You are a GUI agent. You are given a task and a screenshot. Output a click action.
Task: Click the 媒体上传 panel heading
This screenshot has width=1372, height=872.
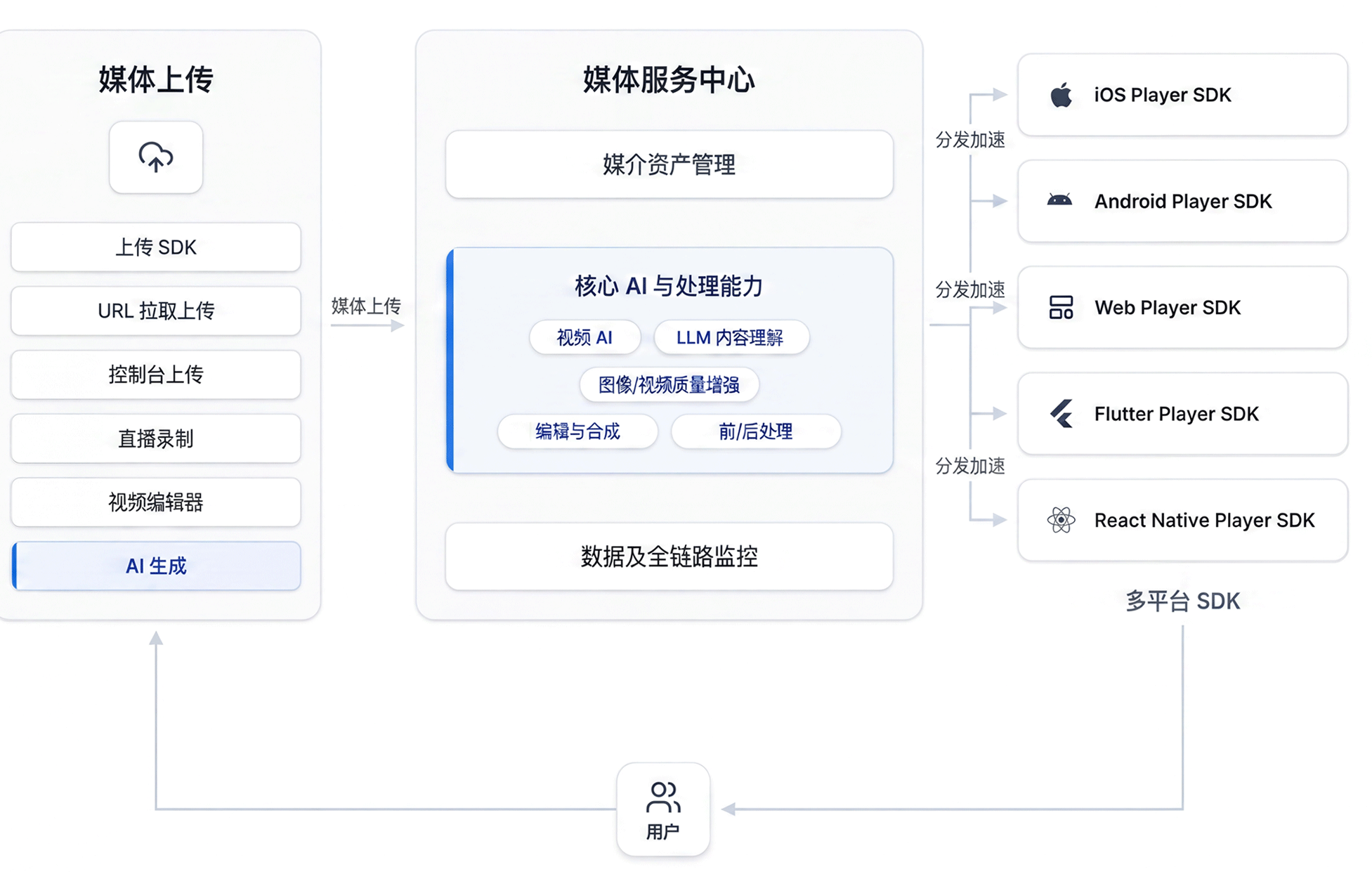pyautogui.click(x=156, y=79)
